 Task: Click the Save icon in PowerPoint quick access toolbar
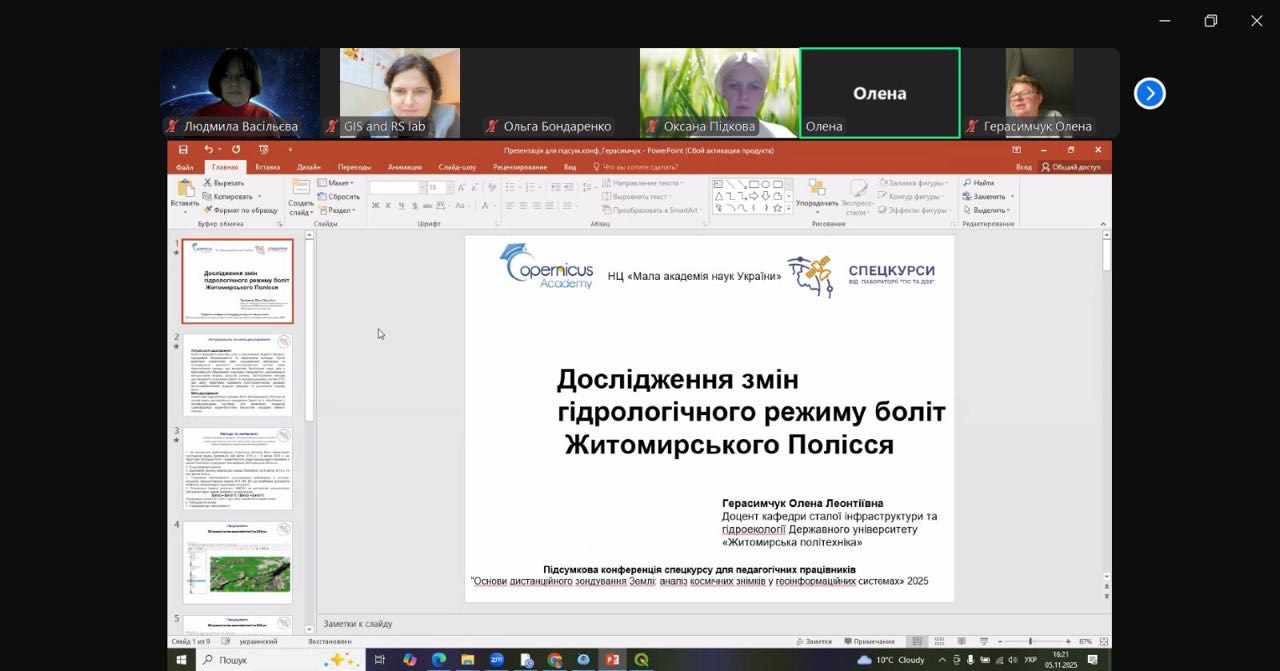(x=183, y=150)
